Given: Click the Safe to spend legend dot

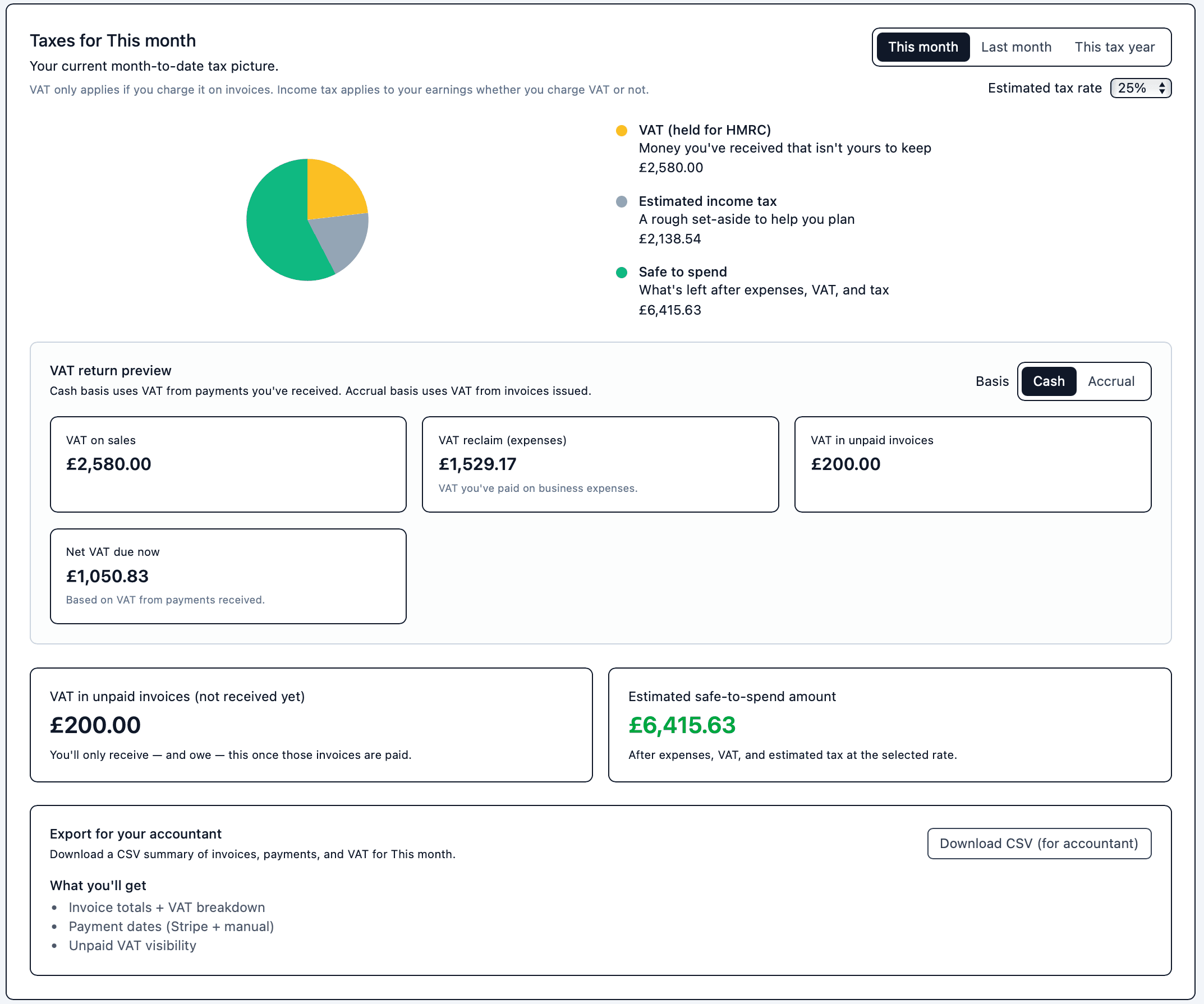Looking at the screenshot, I should [622, 272].
